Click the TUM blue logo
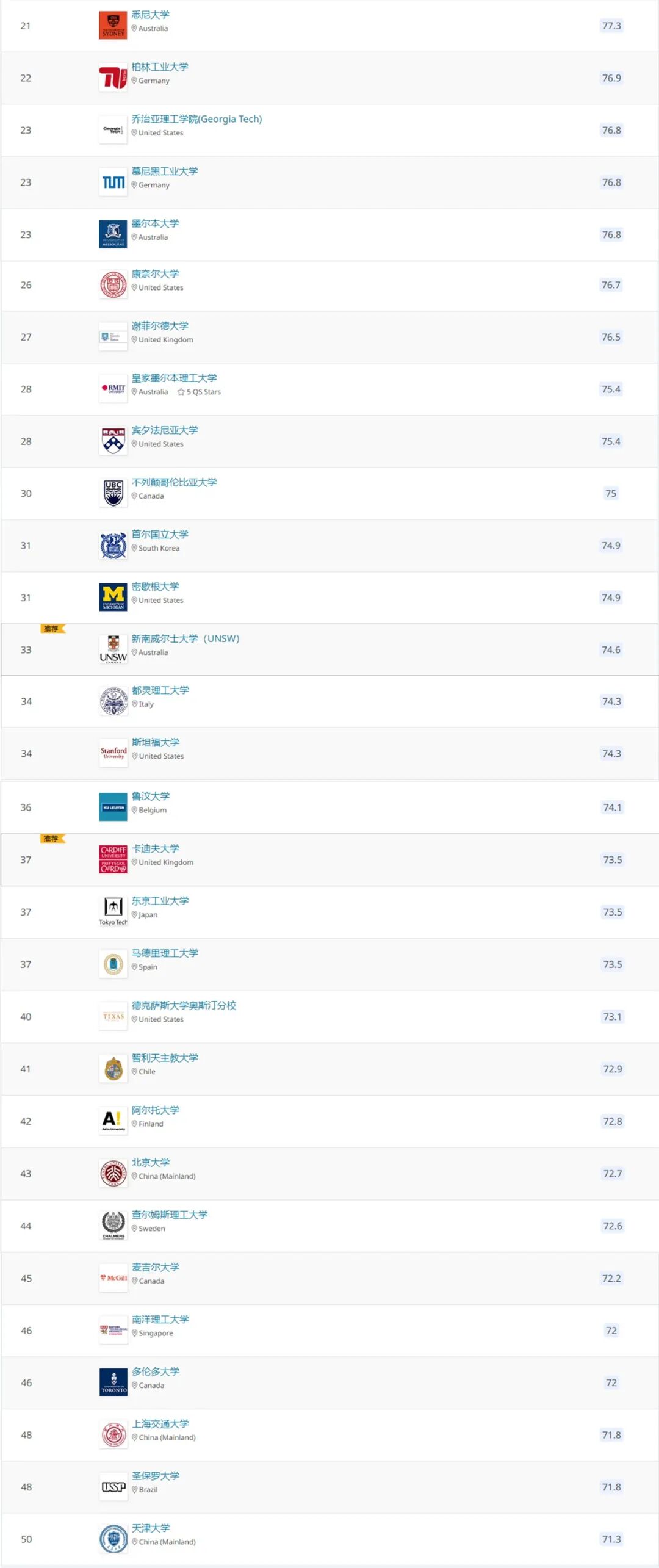The height and width of the screenshot is (1568, 659). click(x=113, y=182)
